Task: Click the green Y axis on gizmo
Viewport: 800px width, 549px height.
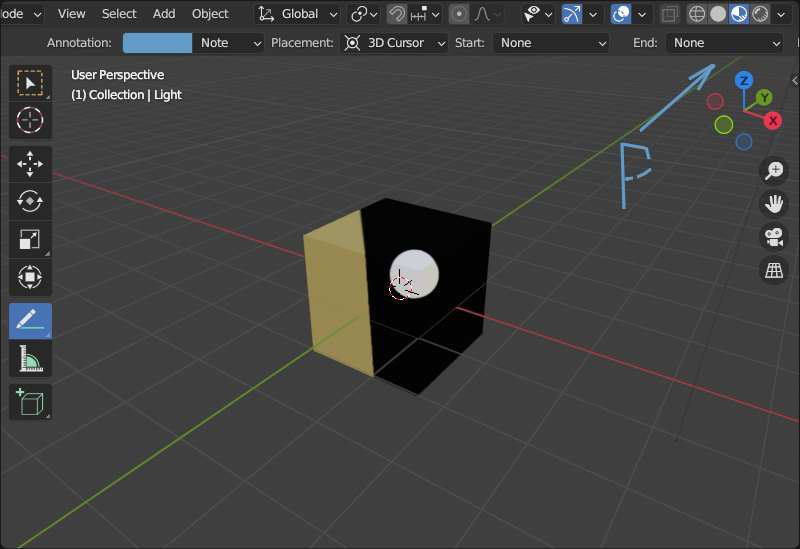Action: tap(764, 97)
